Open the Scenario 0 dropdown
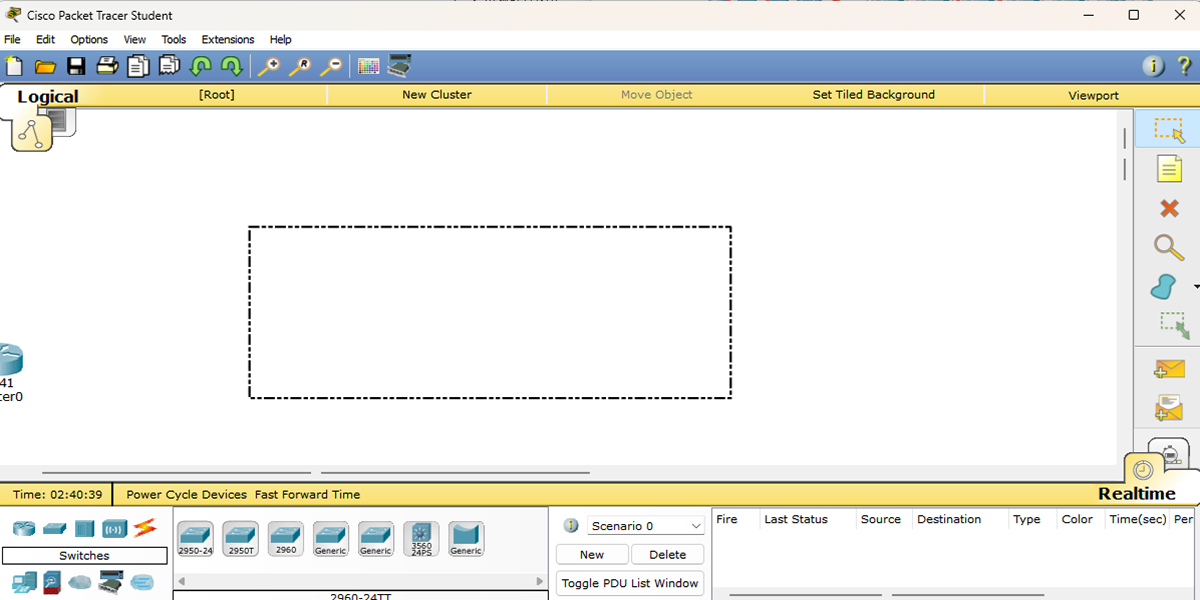1200x600 pixels. (646, 526)
